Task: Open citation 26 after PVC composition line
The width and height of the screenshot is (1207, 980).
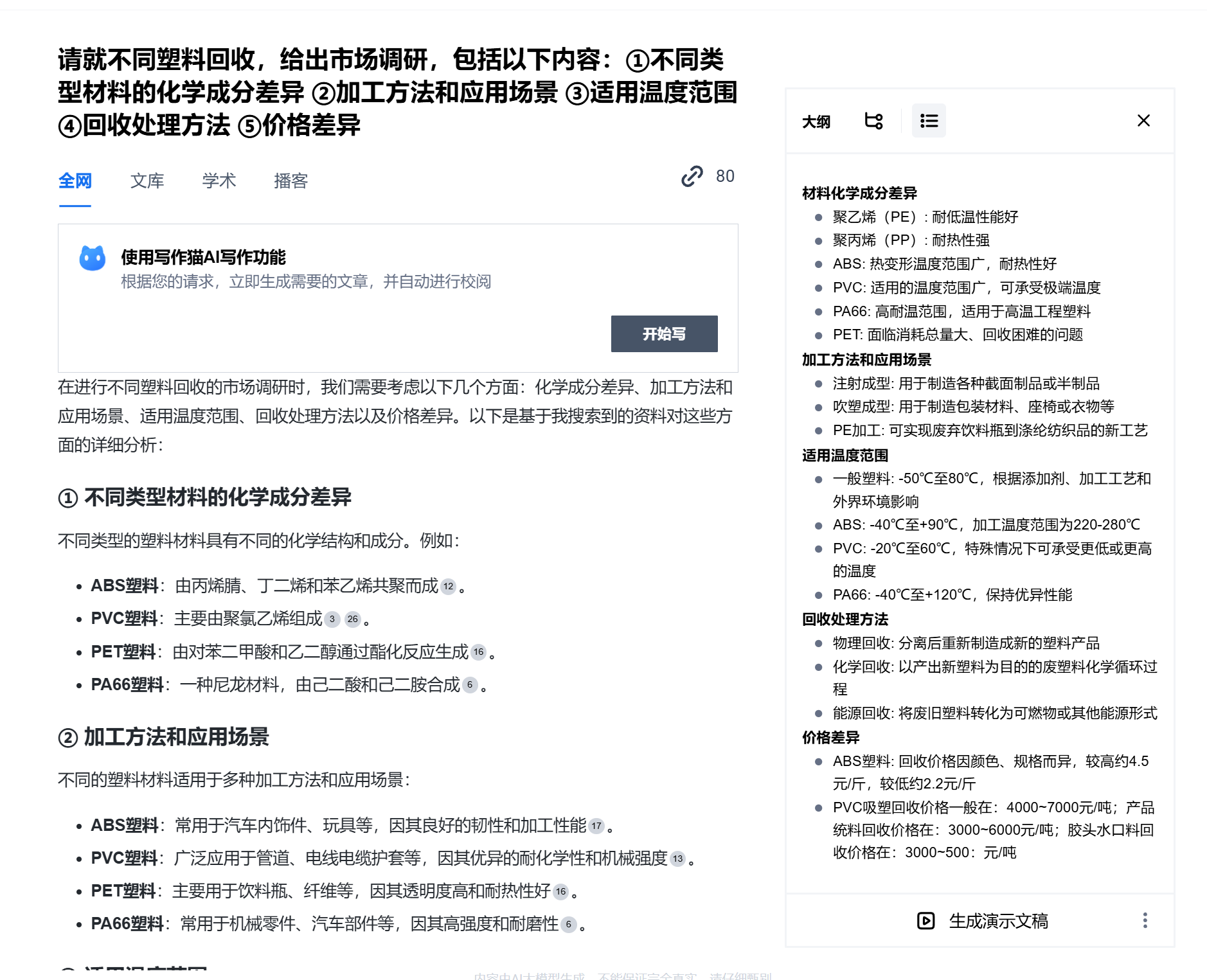Action: tap(353, 619)
